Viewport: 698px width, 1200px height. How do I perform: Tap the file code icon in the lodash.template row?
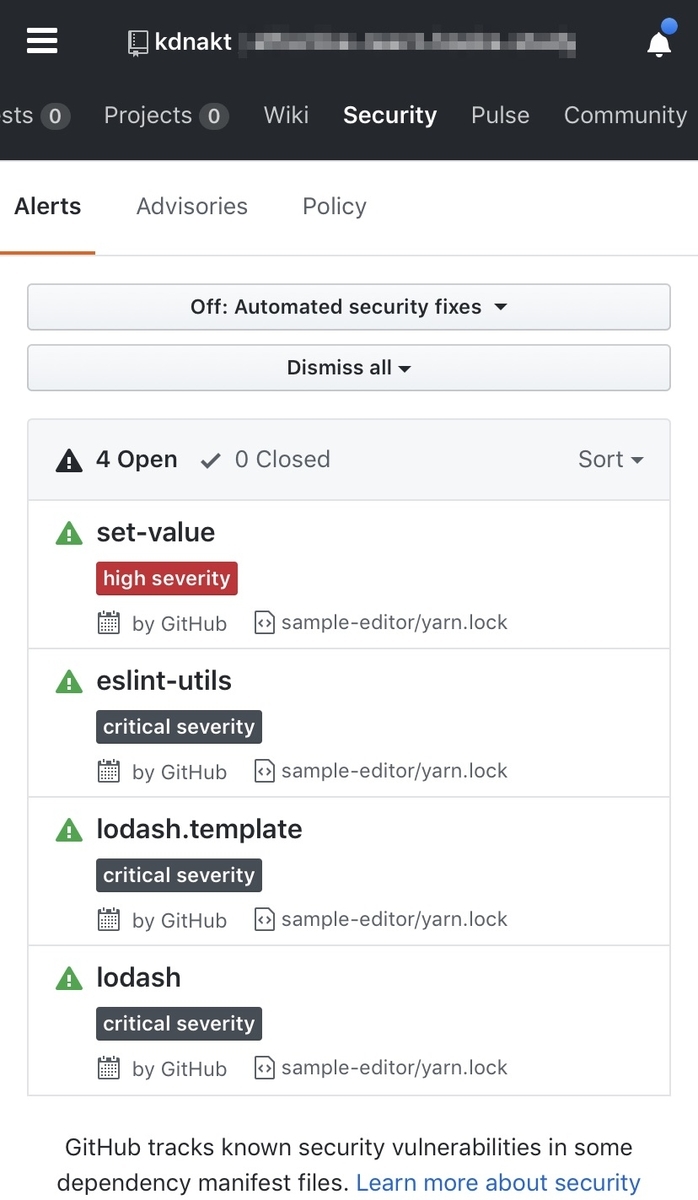click(x=264, y=919)
